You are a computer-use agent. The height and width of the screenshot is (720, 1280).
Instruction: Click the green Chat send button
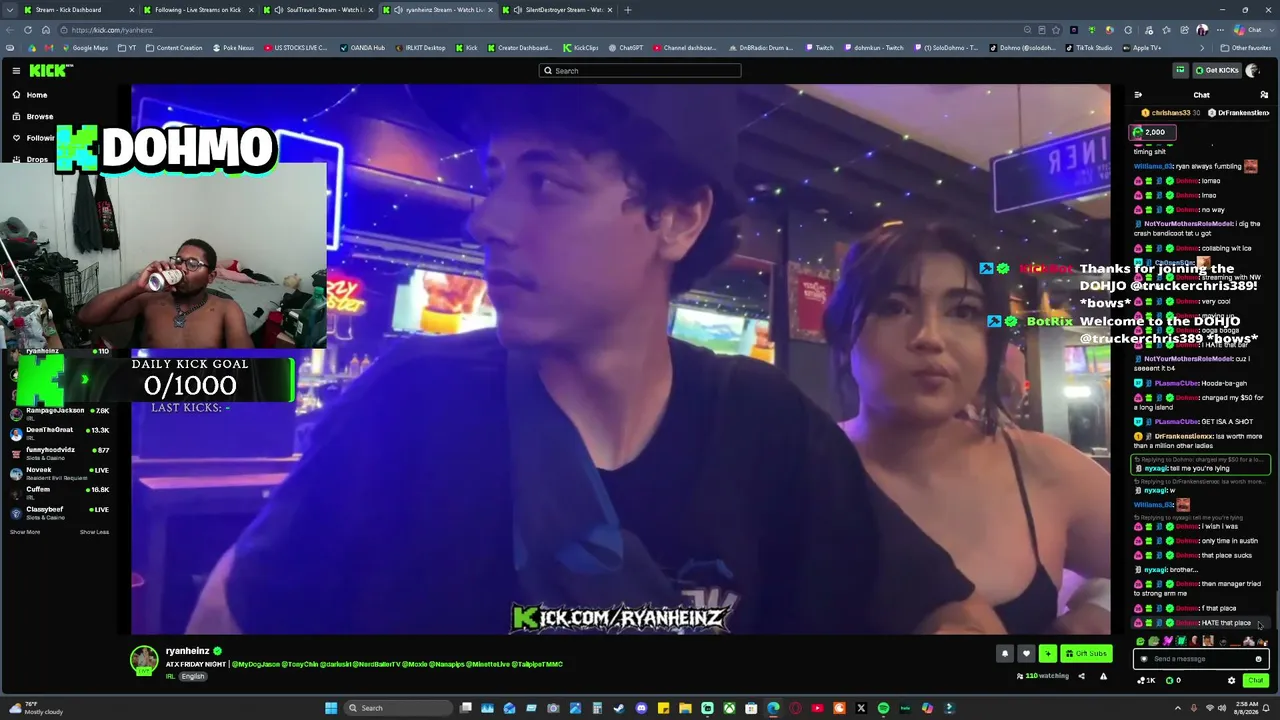tap(1256, 681)
